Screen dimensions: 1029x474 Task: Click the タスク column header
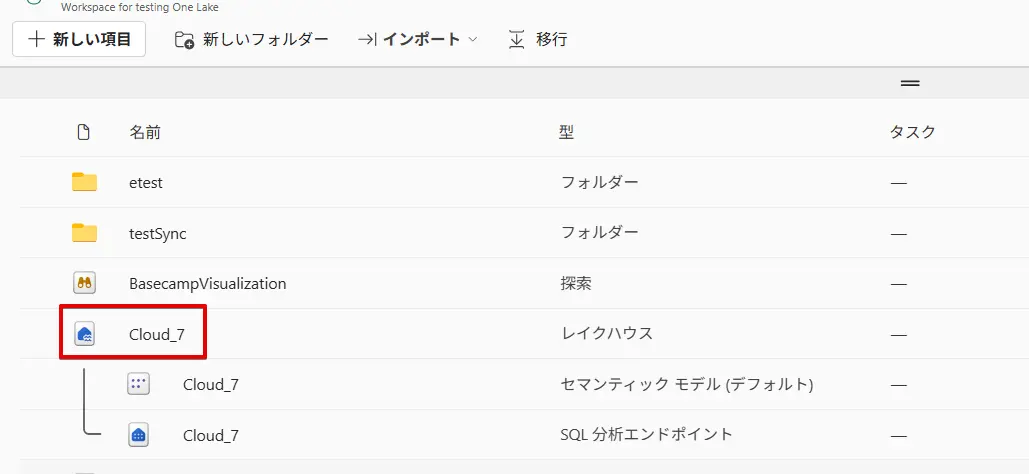(912, 132)
